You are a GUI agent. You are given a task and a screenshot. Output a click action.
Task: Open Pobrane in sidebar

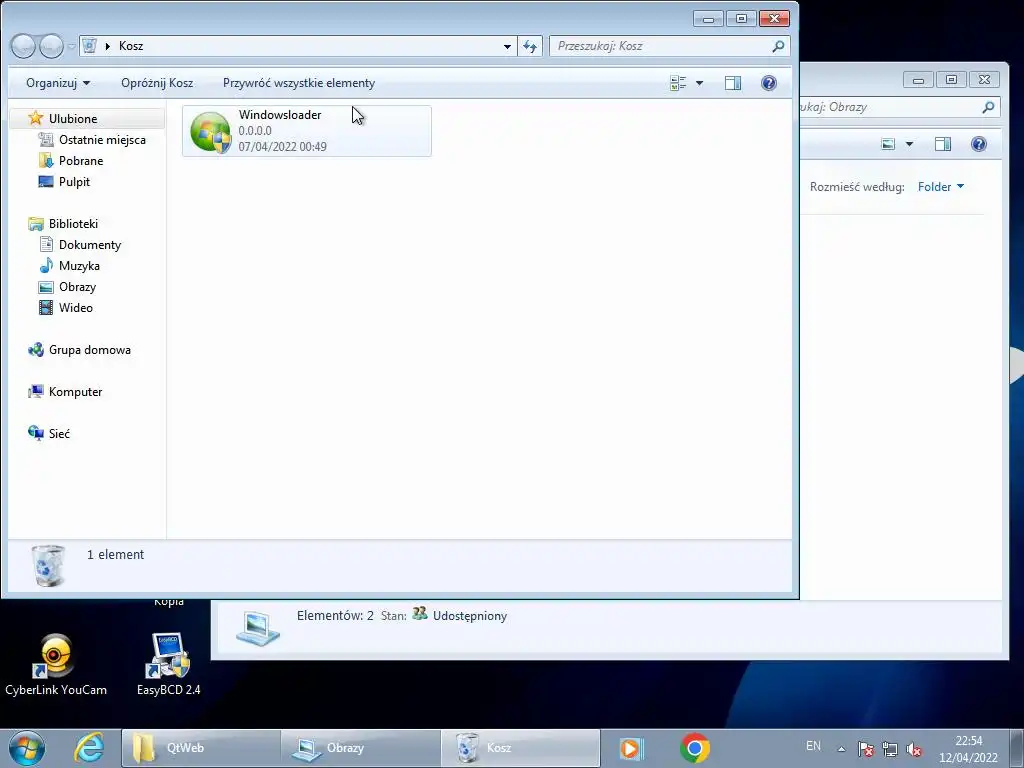[x=81, y=160]
